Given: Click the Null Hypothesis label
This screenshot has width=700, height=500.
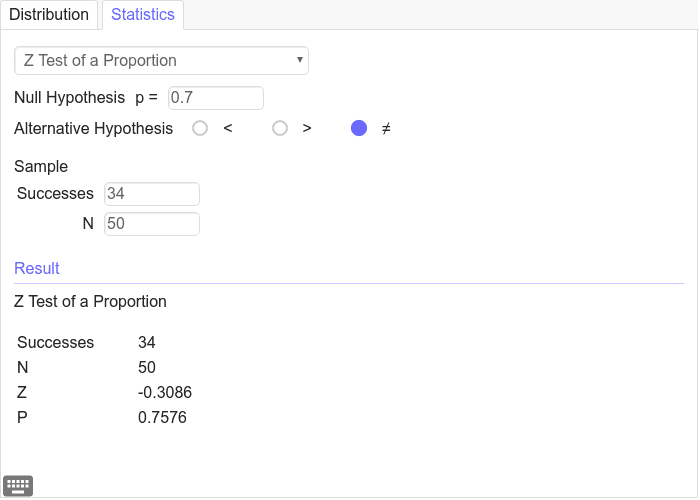Looking at the screenshot, I should click(69, 97).
